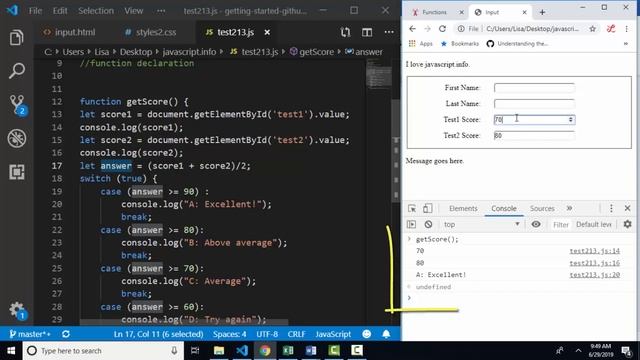Click the First Name input field

coord(534,88)
